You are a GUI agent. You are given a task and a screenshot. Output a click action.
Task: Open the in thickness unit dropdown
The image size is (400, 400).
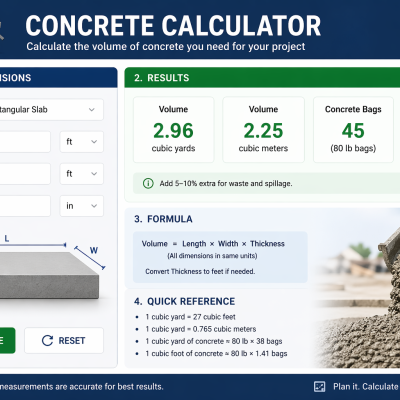click(x=82, y=206)
